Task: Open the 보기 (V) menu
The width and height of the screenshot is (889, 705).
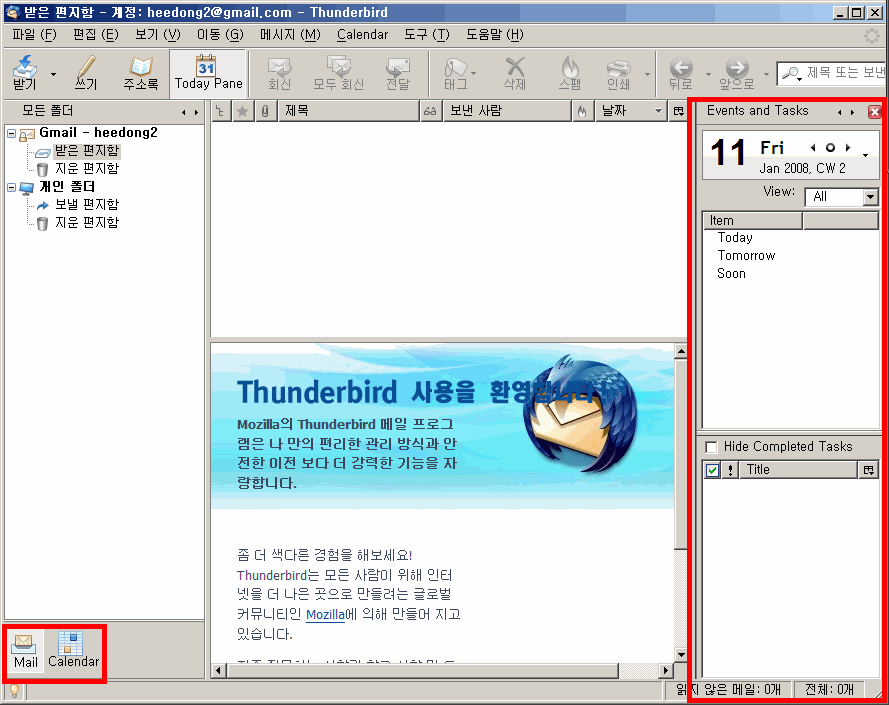Action: coord(157,35)
